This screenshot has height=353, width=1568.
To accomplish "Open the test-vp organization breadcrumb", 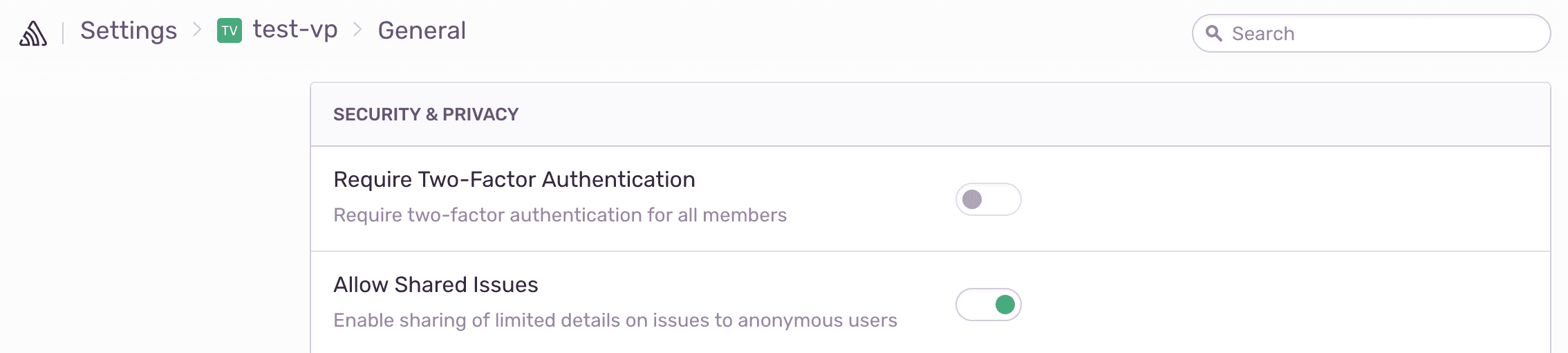I will [x=295, y=30].
